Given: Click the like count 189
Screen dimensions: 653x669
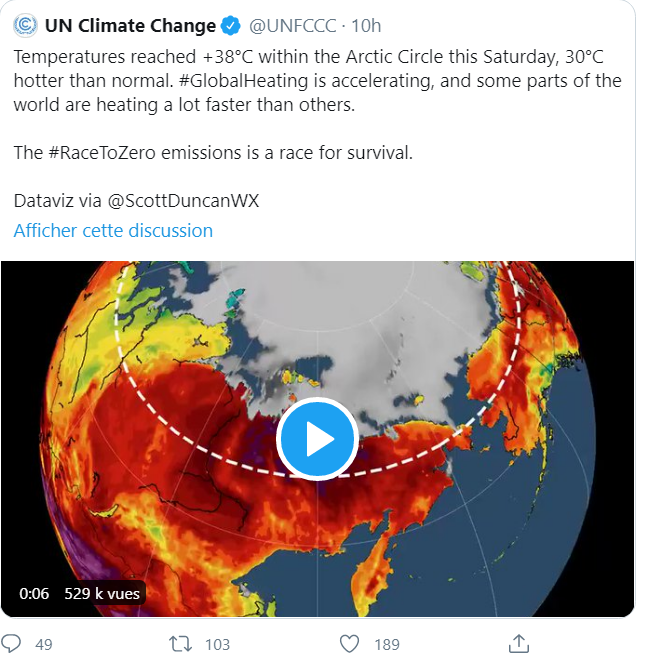Looking at the screenshot, I should tap(386, 644).
